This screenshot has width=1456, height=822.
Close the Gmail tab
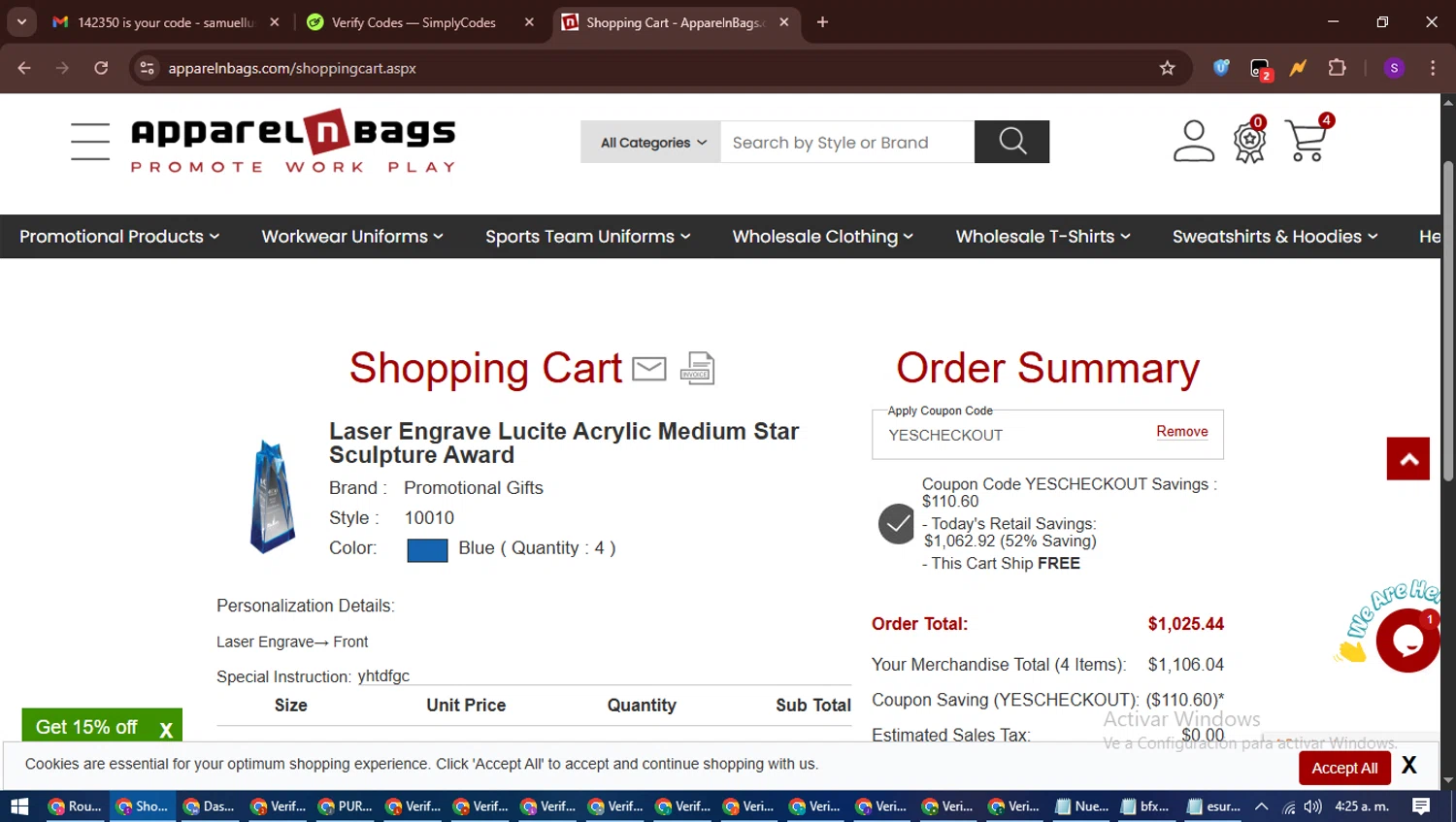[275, 22]
